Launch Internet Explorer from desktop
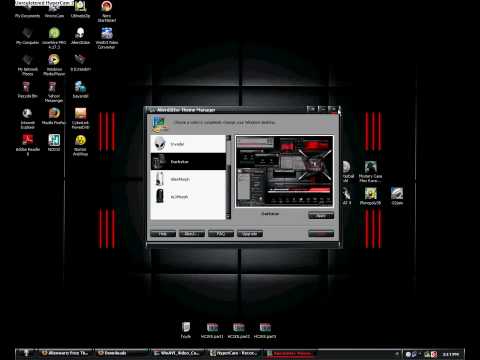The image size is (480, 360). (x=27, y=118)
